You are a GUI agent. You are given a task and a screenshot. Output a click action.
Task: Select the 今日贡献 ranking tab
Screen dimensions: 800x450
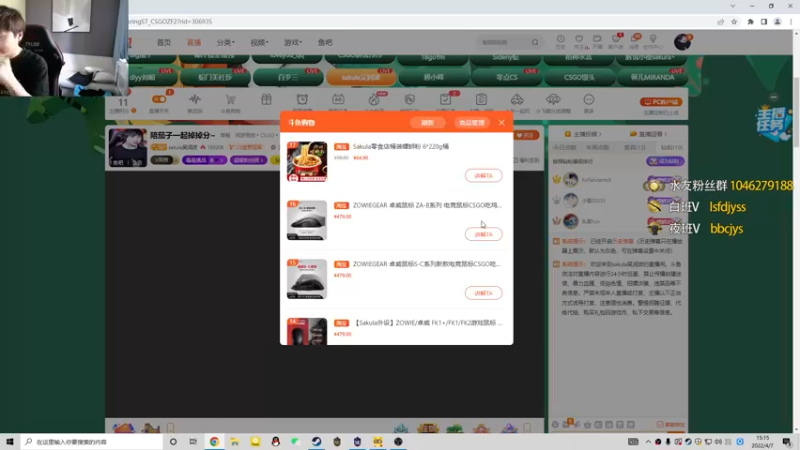pyautogui.click(x=564, y=147)
